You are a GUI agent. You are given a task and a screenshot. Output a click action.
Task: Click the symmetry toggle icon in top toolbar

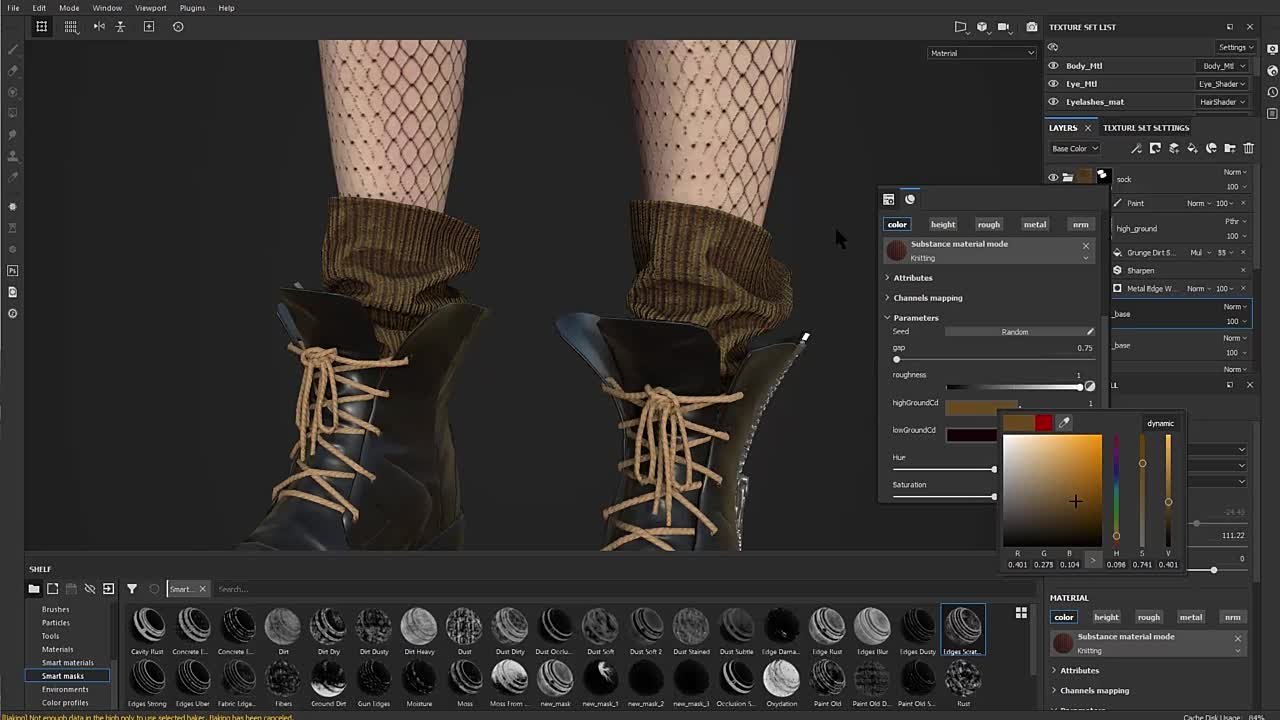coord(99,26)
